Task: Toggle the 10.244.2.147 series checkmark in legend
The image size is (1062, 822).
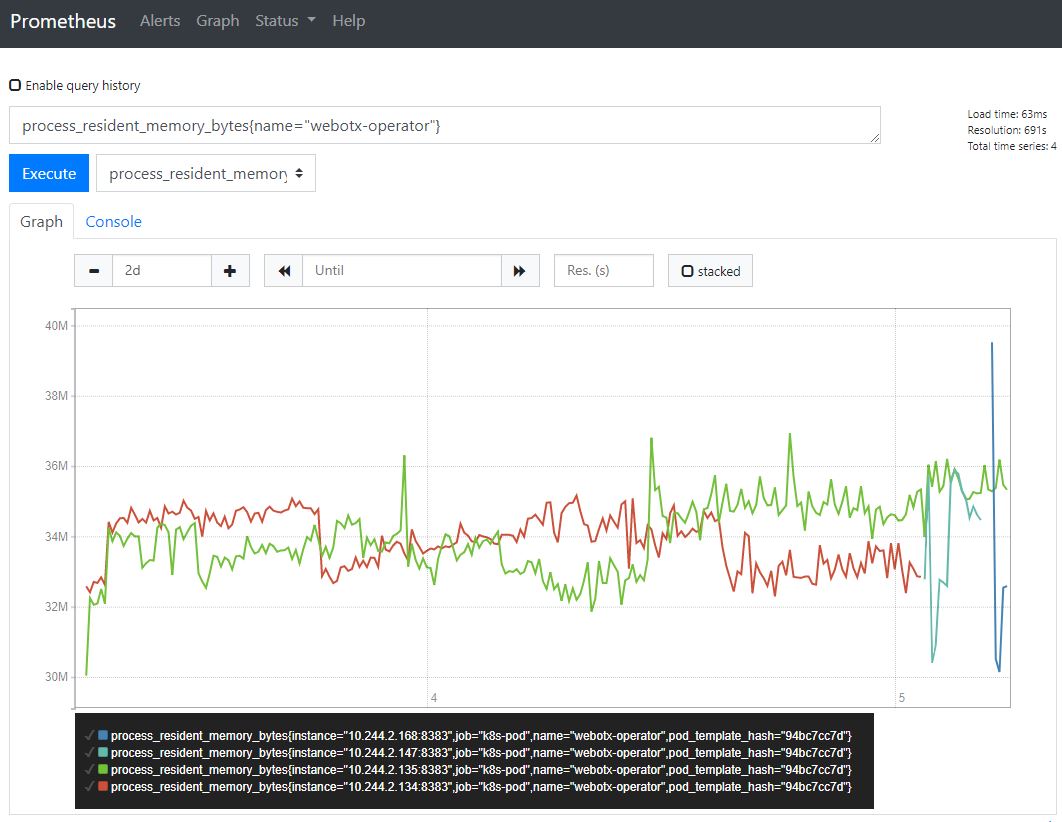Action: pyautogui.click(x=89, y=752)
